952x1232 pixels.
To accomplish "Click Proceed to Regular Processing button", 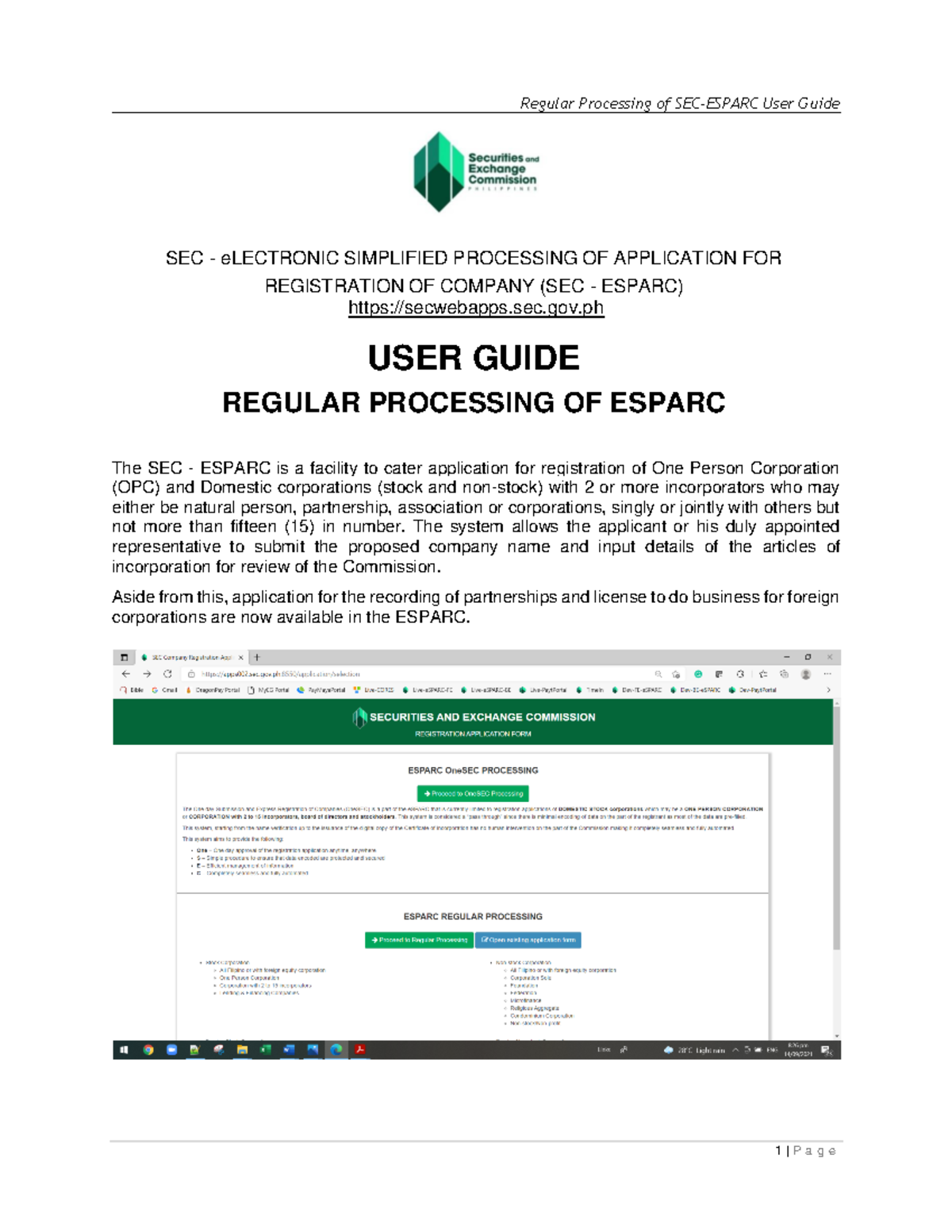I will point(419,940).
